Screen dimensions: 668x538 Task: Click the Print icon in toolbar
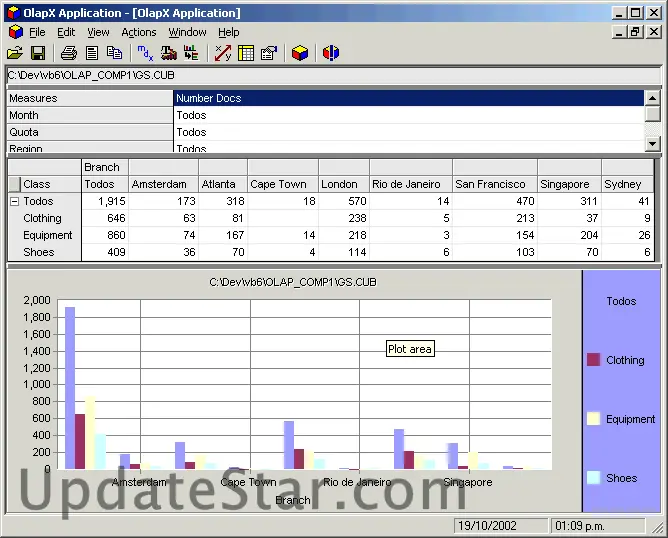point(68,53)
